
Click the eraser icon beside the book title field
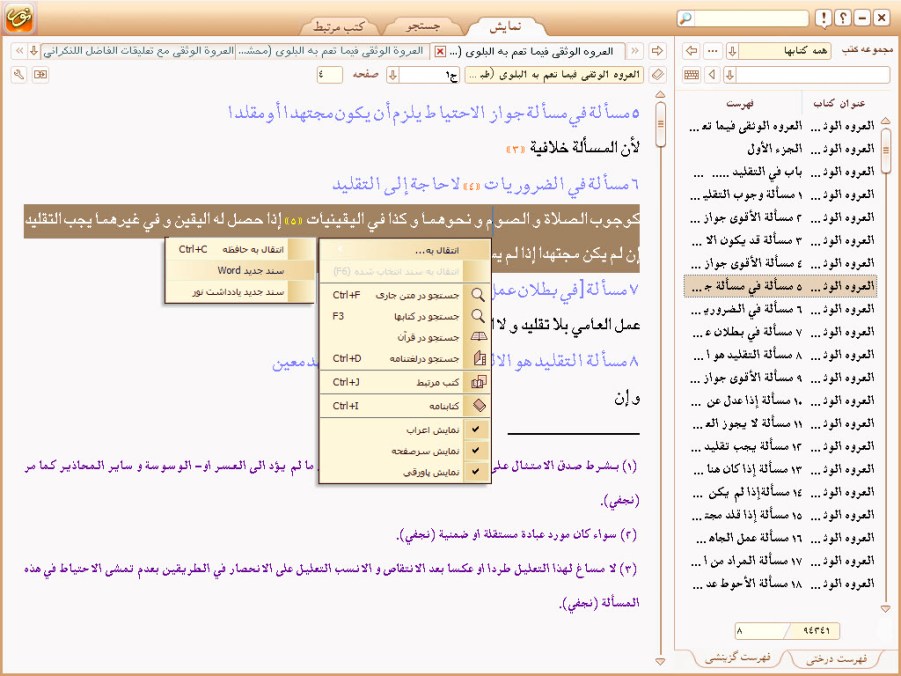point(657,75)
